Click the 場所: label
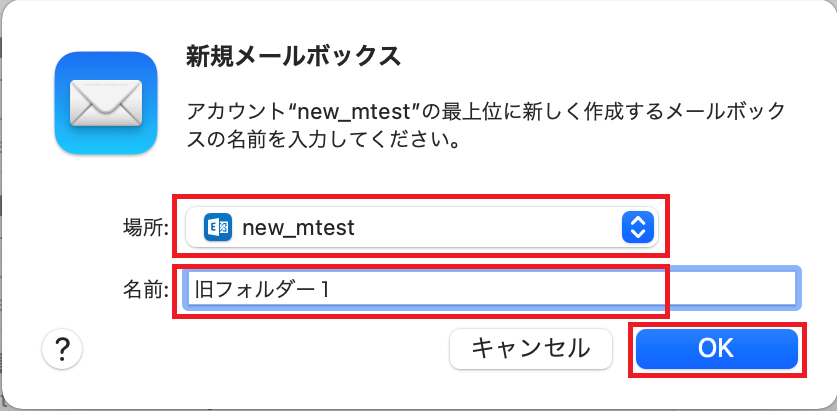 tap(146, 228)
